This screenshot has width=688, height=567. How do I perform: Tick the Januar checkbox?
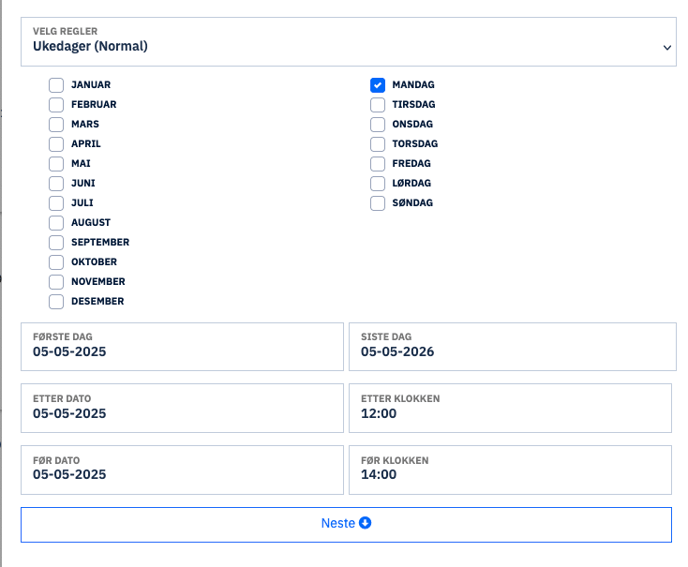[56, 85]
